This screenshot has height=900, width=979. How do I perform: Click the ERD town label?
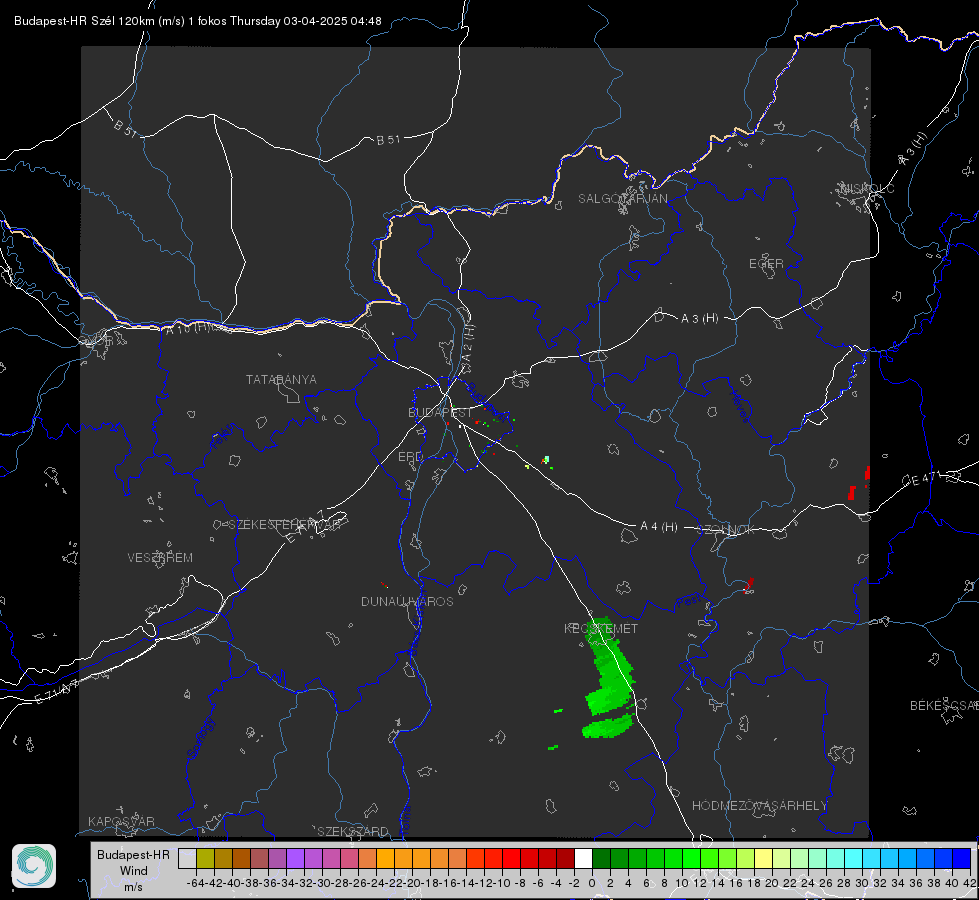(410, 457)
